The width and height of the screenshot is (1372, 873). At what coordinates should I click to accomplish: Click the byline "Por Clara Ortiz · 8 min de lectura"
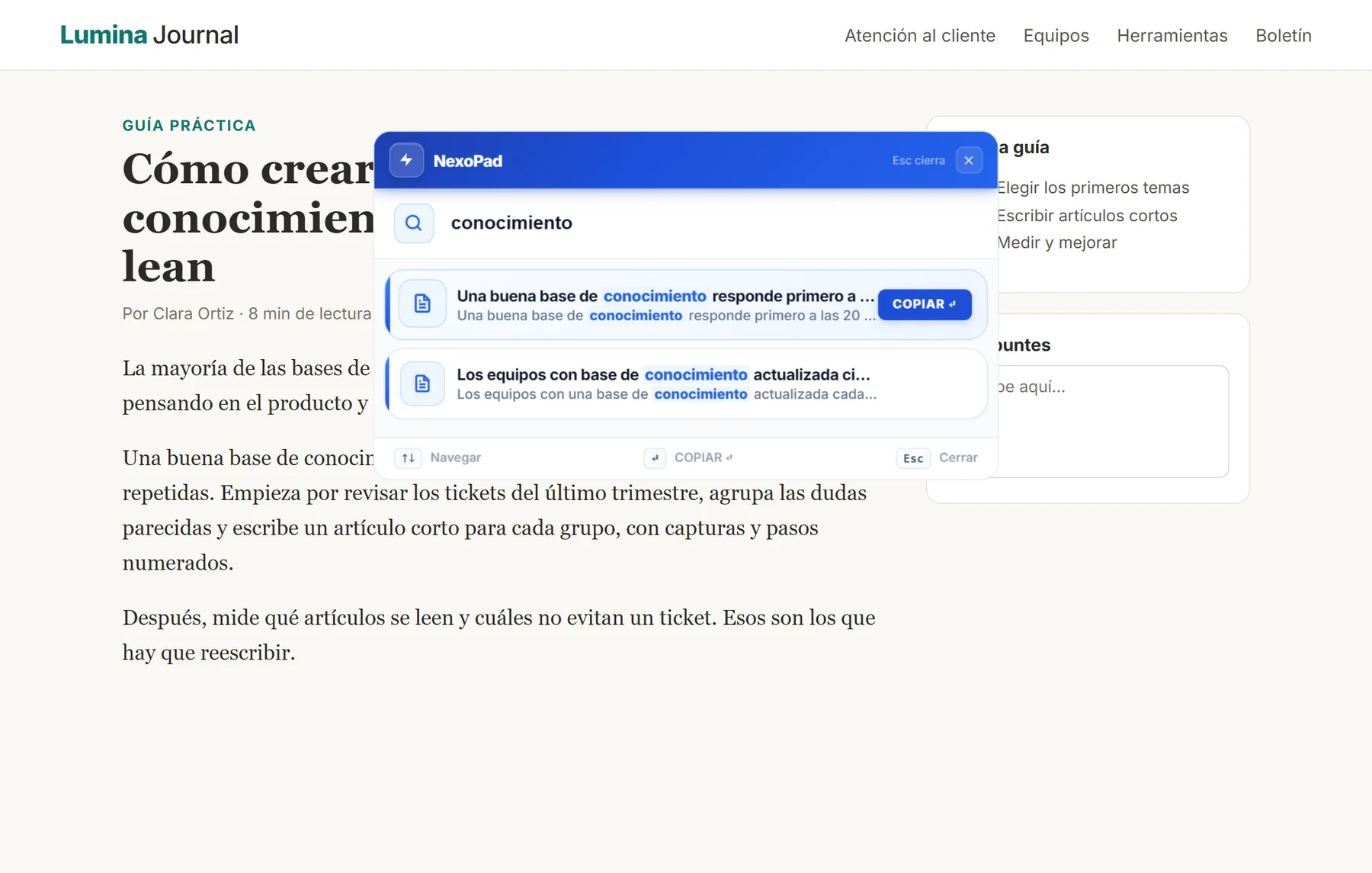(247, 313)
